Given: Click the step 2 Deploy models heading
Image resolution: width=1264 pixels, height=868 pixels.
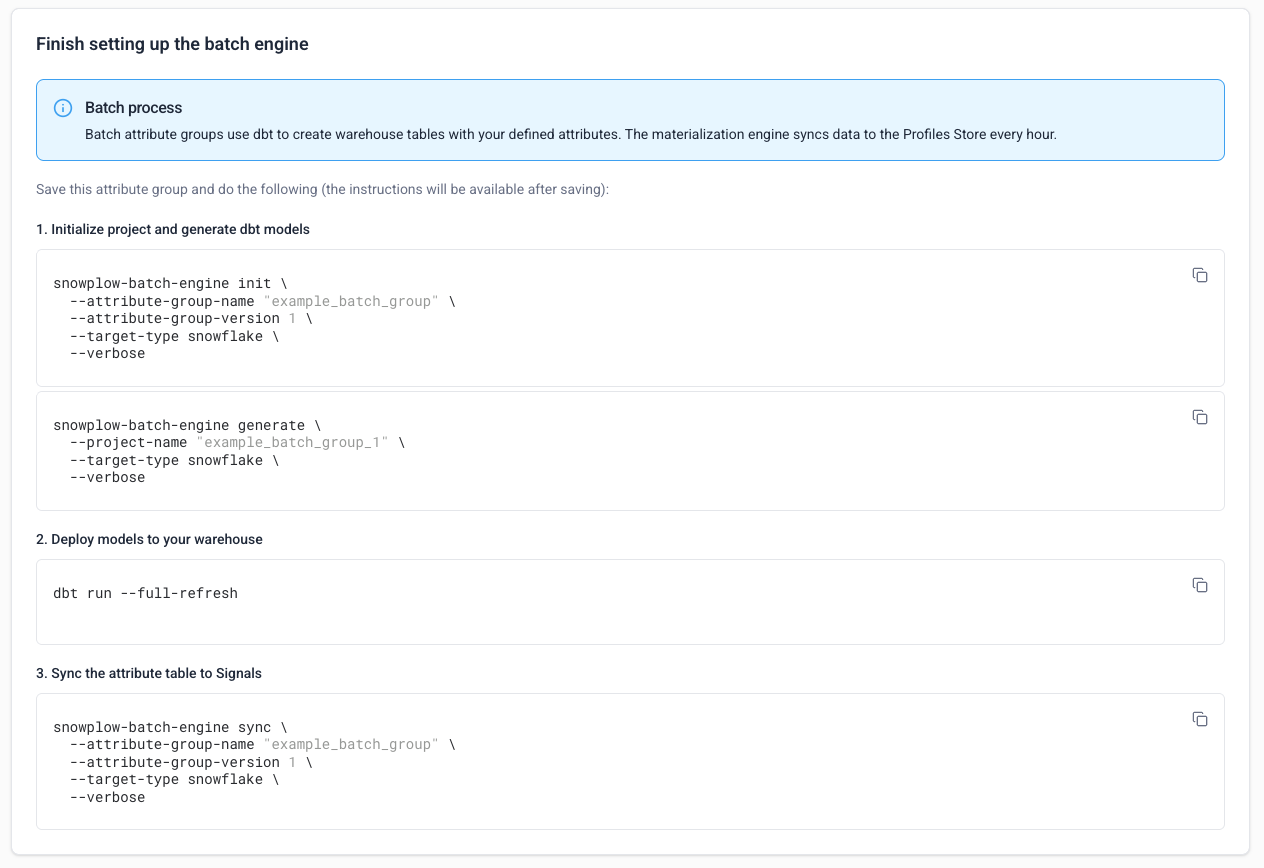Looking at the screenshot, I should [x=148, y=539].
